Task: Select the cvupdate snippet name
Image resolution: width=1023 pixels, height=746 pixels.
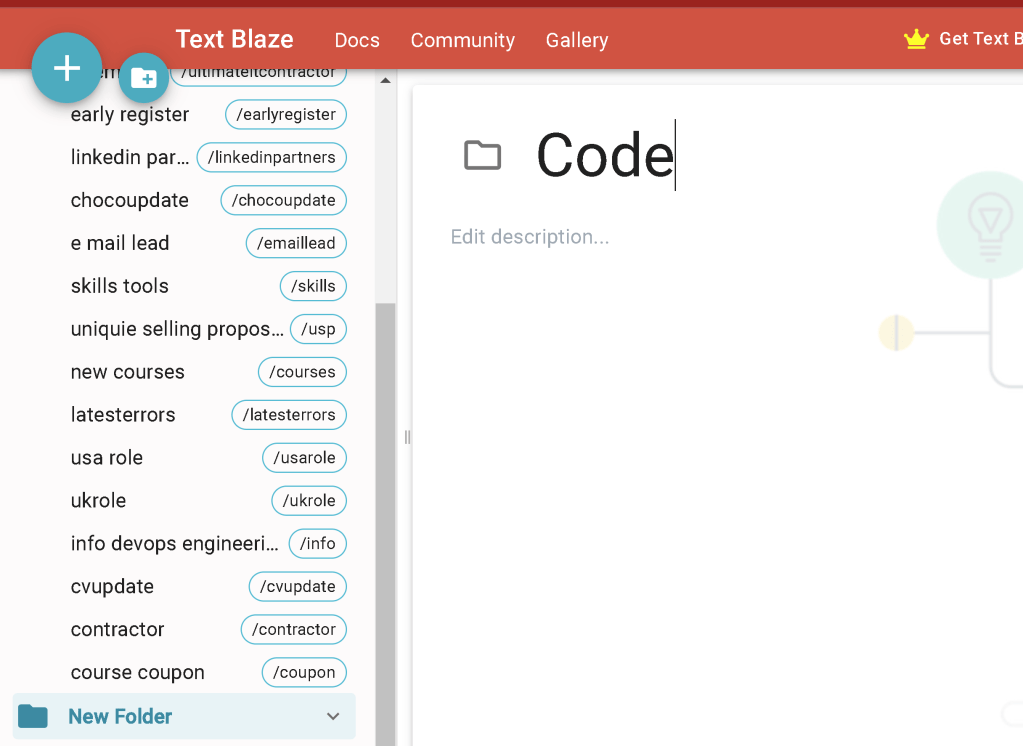Action: pos(112,587)
